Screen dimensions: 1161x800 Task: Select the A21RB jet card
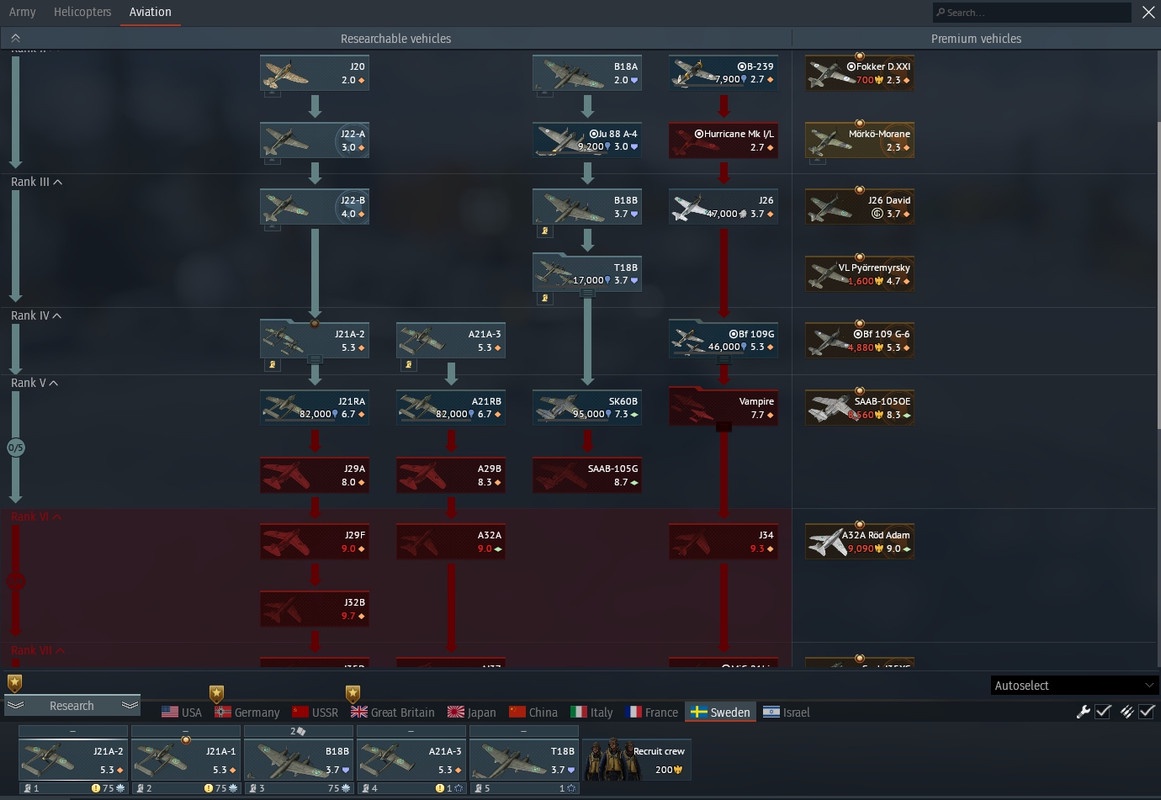tap(451, 407)
